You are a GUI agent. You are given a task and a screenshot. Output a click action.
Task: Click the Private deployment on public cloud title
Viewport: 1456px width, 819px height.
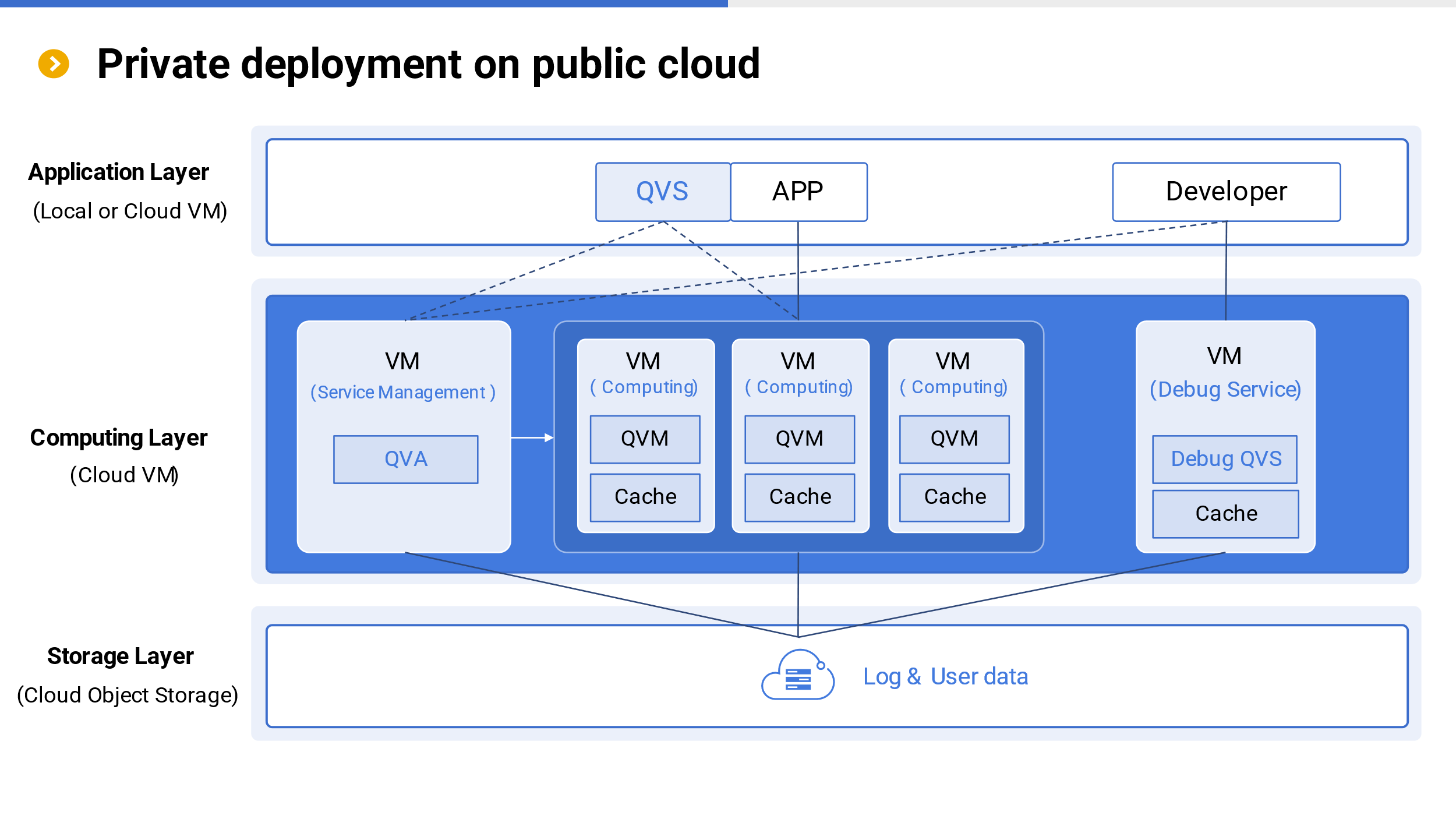tap(428, 63)
